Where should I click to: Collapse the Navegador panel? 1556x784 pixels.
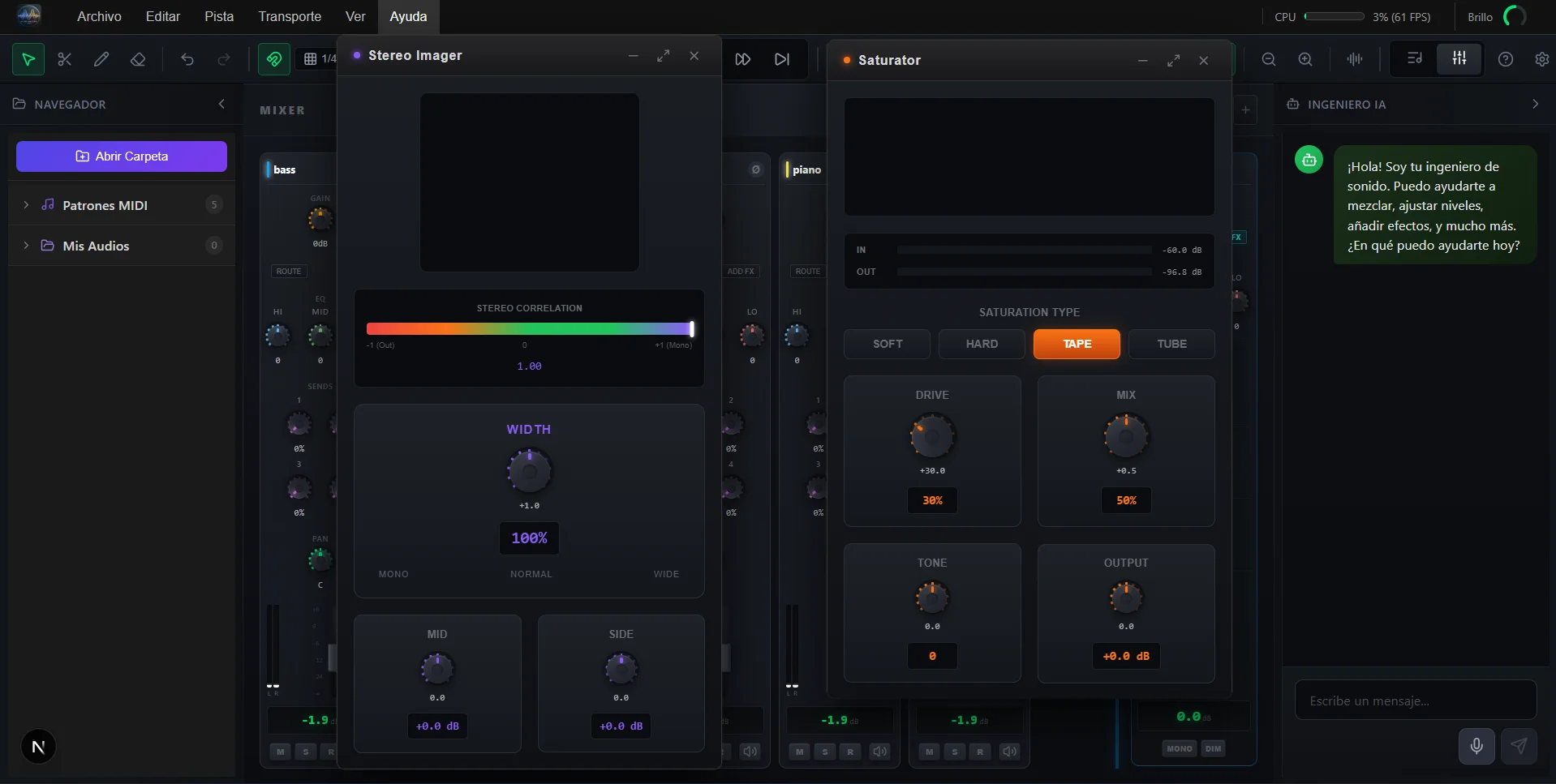221,104
